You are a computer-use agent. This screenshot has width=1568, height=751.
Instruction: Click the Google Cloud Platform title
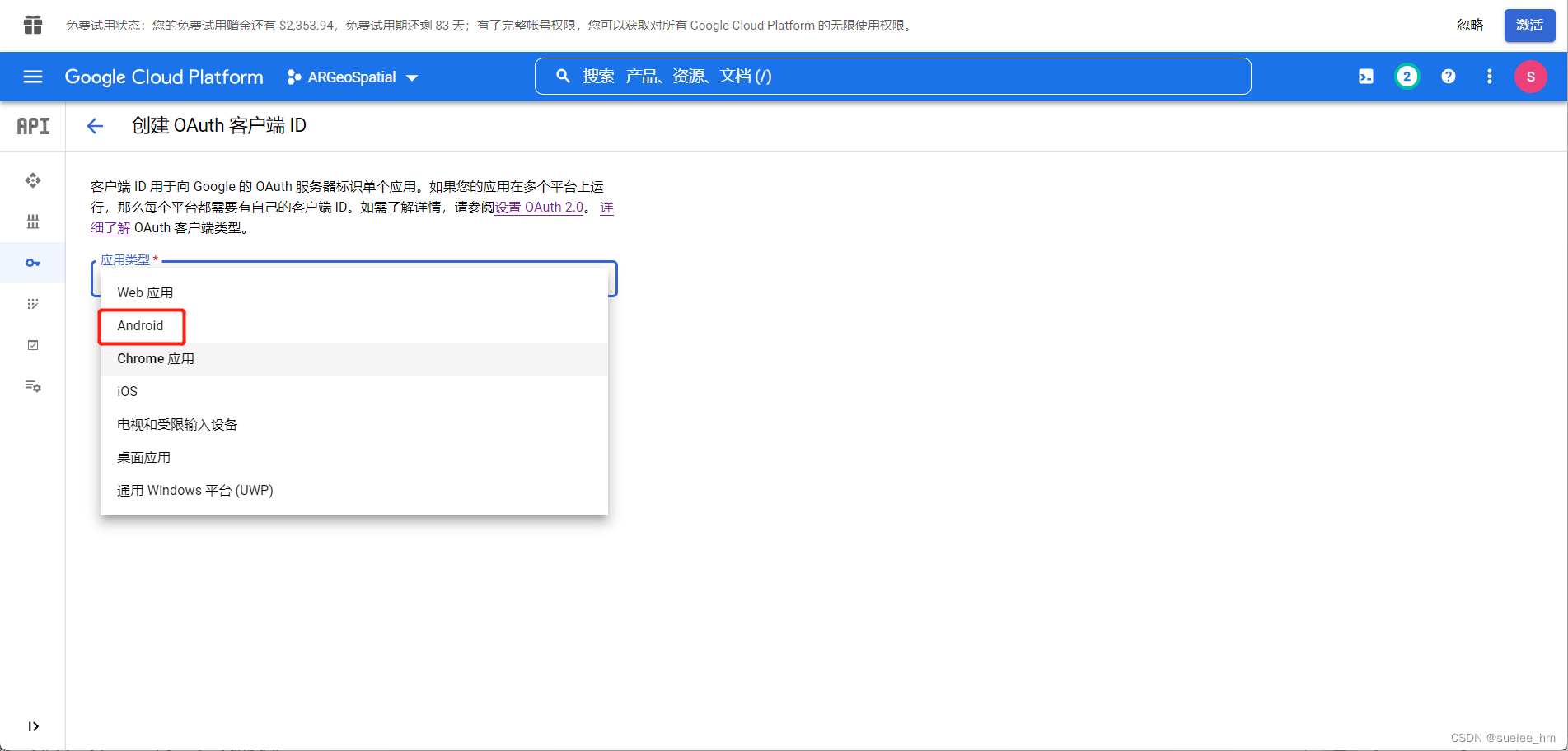[x=164, y=77]
